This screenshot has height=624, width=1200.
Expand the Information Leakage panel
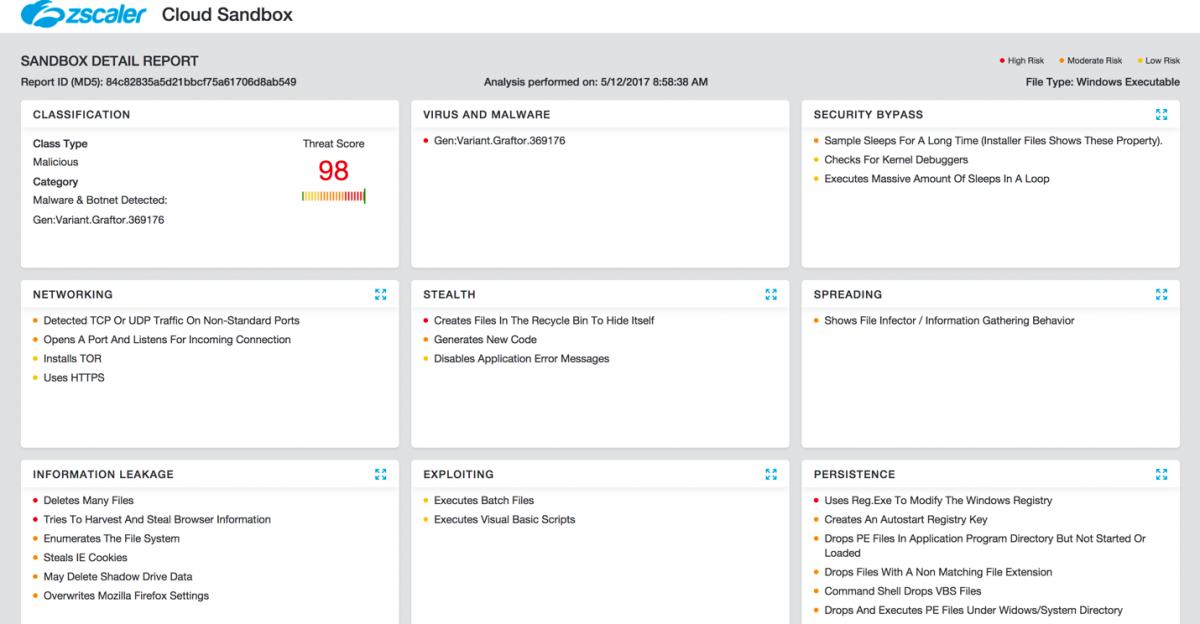pyautogui.click(x=380, y=475)
